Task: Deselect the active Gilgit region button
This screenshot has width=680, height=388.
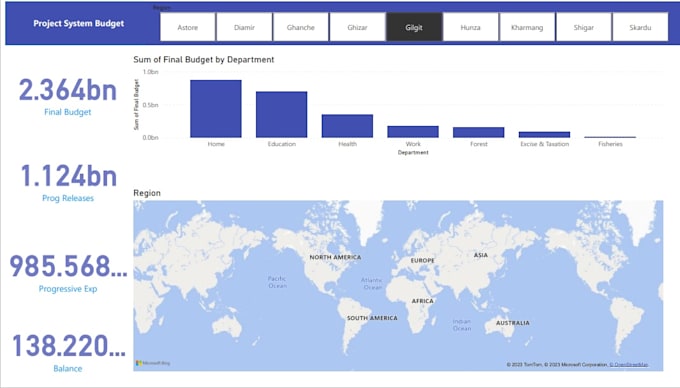Action: (414, 27)
